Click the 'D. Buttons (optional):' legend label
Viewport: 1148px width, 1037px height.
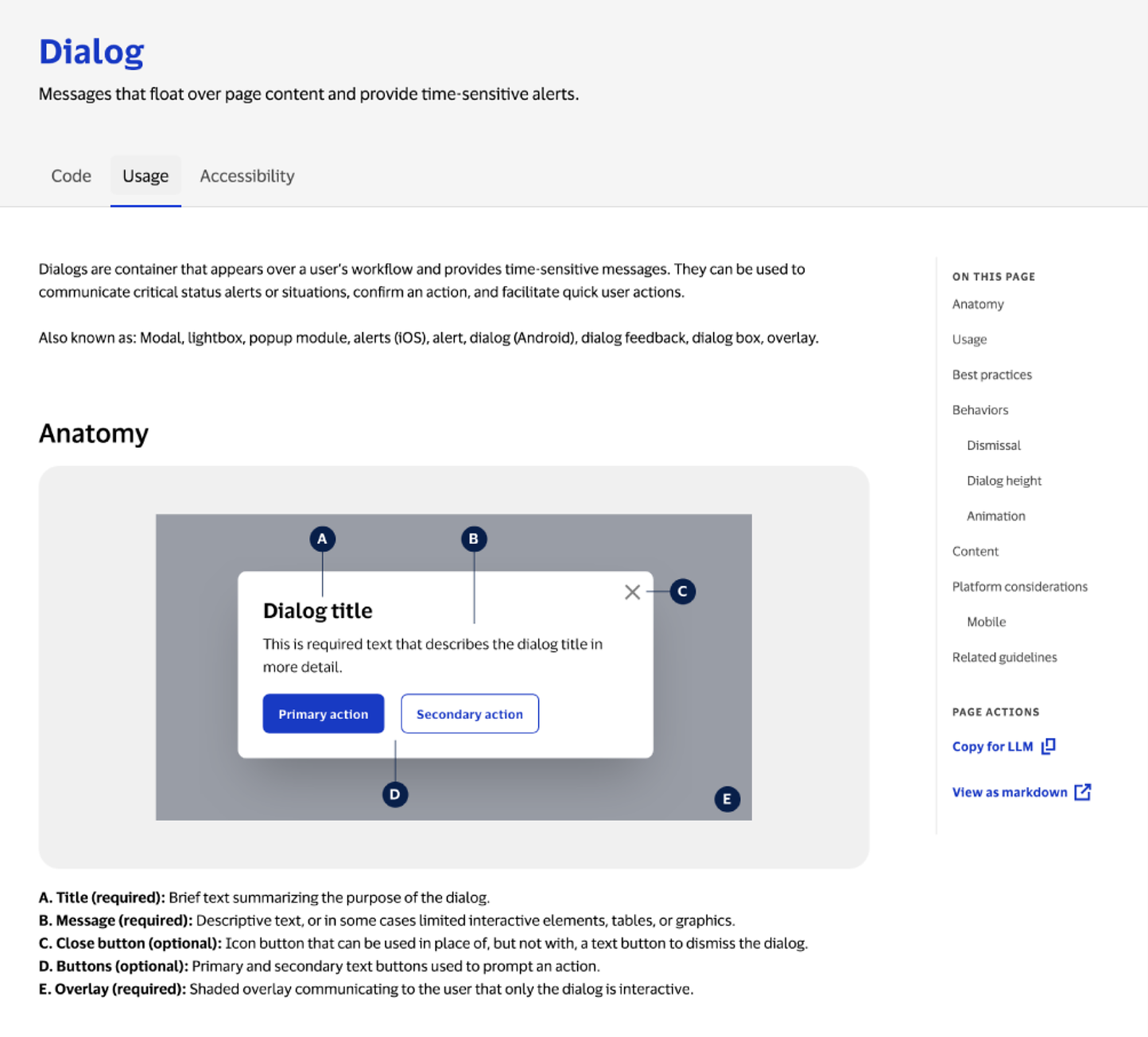(113, 966)
